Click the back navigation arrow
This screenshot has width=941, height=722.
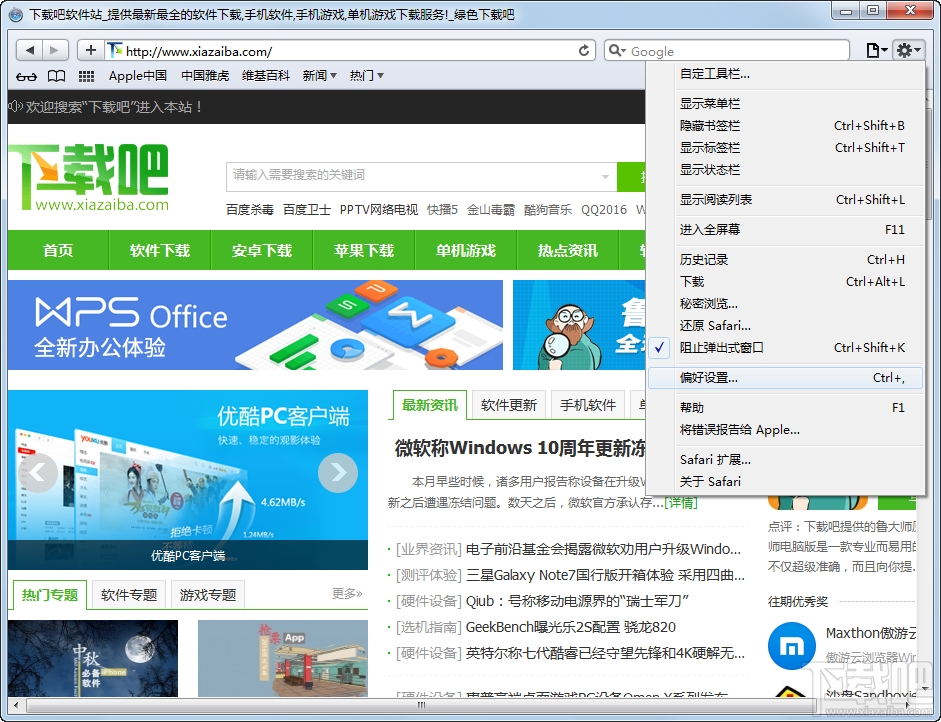point(29,50)
